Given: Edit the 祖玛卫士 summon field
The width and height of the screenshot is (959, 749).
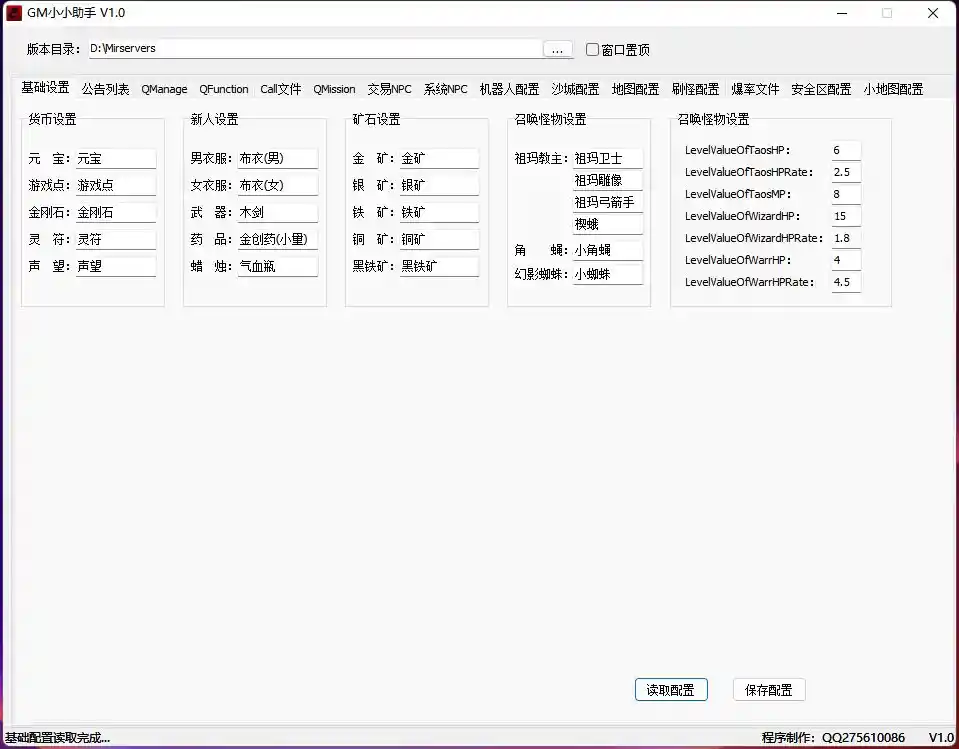Looking at the screenshot, I should click(x=608, y=158).
